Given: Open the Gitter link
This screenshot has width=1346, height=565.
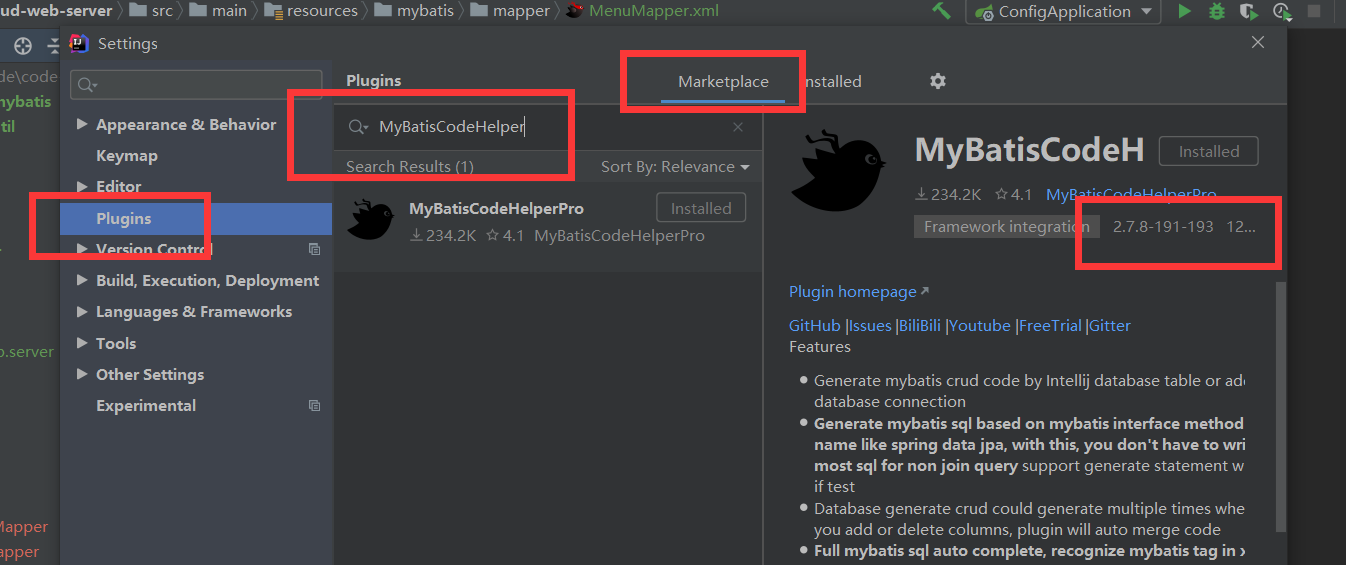Looking at the screenshot, I should tap(1110, 326).
